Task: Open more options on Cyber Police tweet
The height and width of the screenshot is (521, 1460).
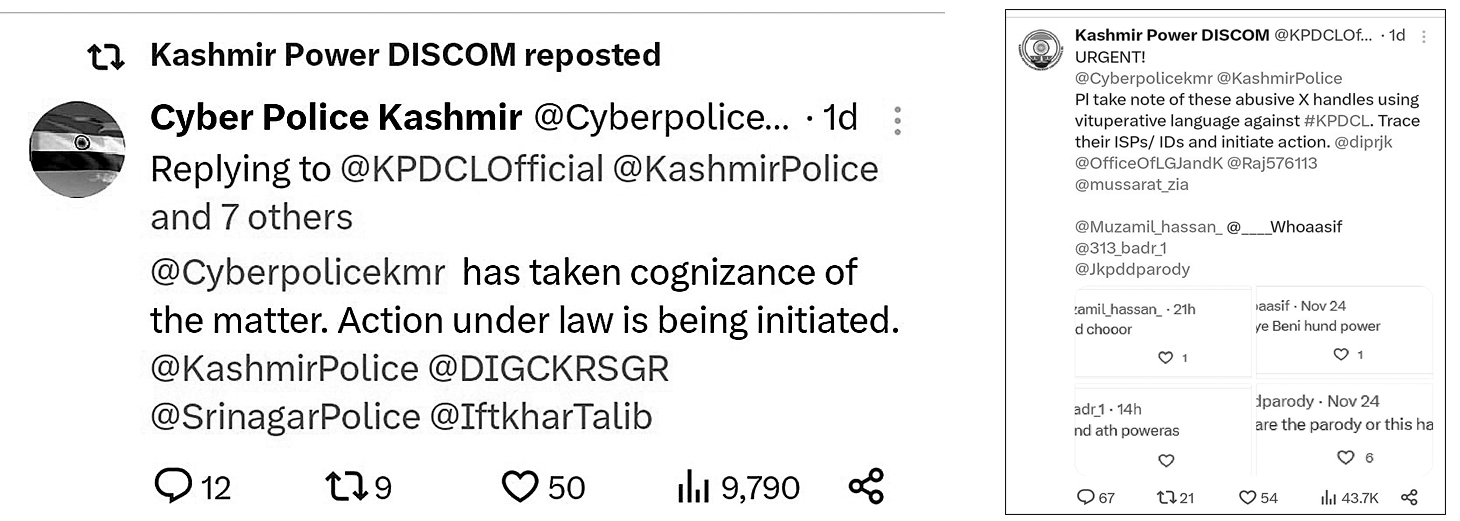Action: pos(898,120)
